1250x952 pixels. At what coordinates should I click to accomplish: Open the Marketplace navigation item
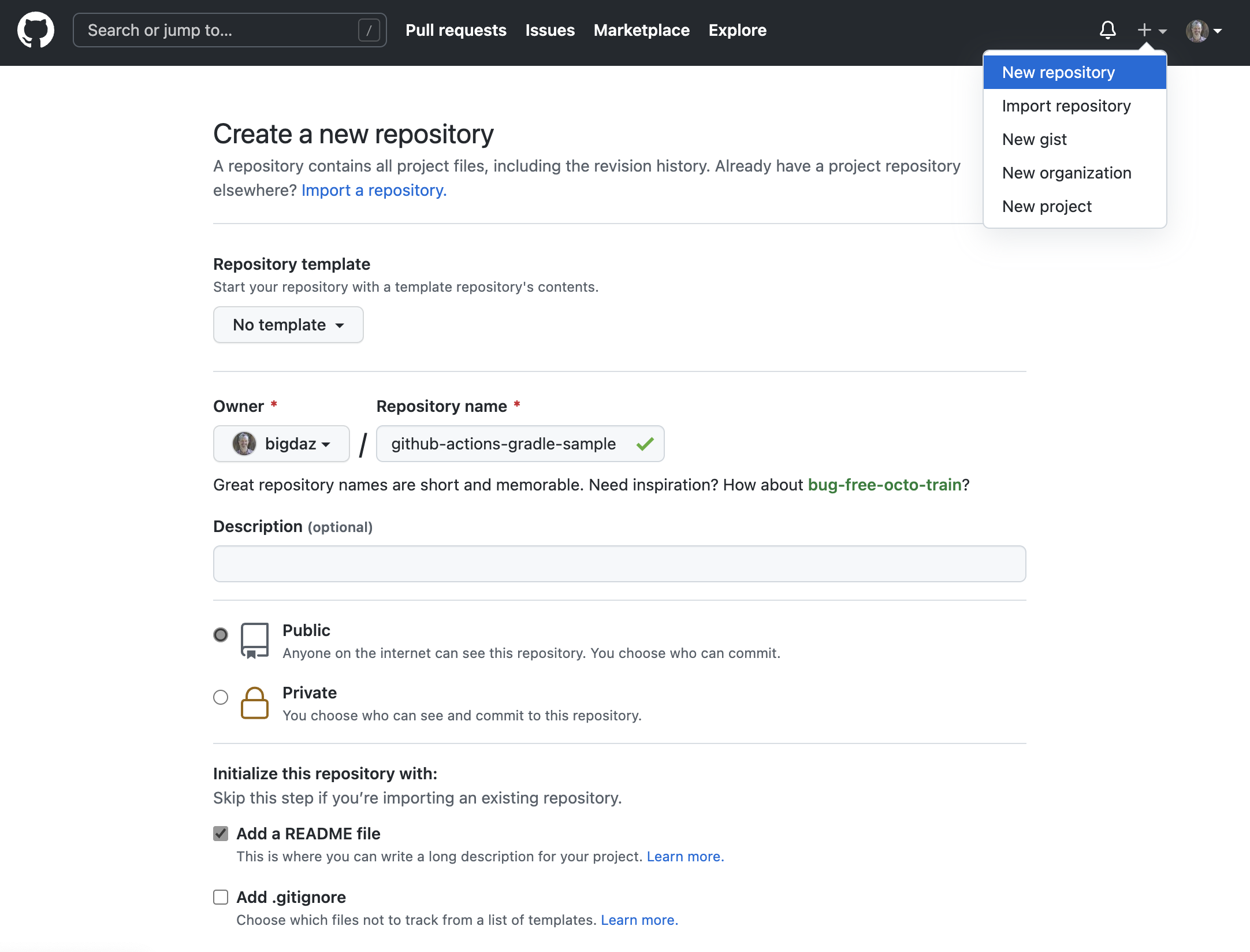click(641, 30)
